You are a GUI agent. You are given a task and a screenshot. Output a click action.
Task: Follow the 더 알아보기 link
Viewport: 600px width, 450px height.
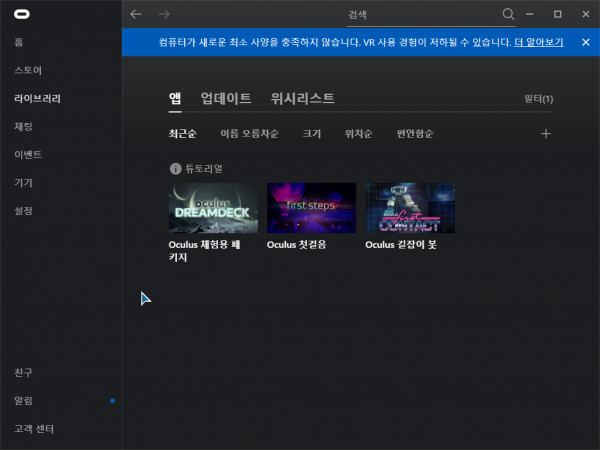tap(538, 42)
